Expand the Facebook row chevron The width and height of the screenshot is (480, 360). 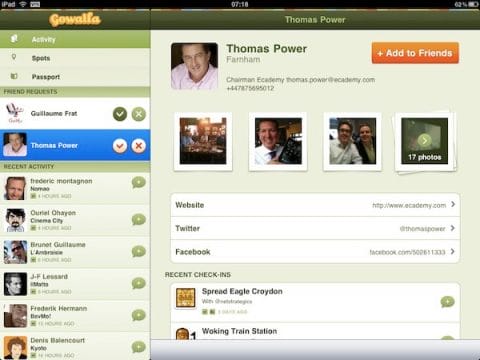click(453, 251)
